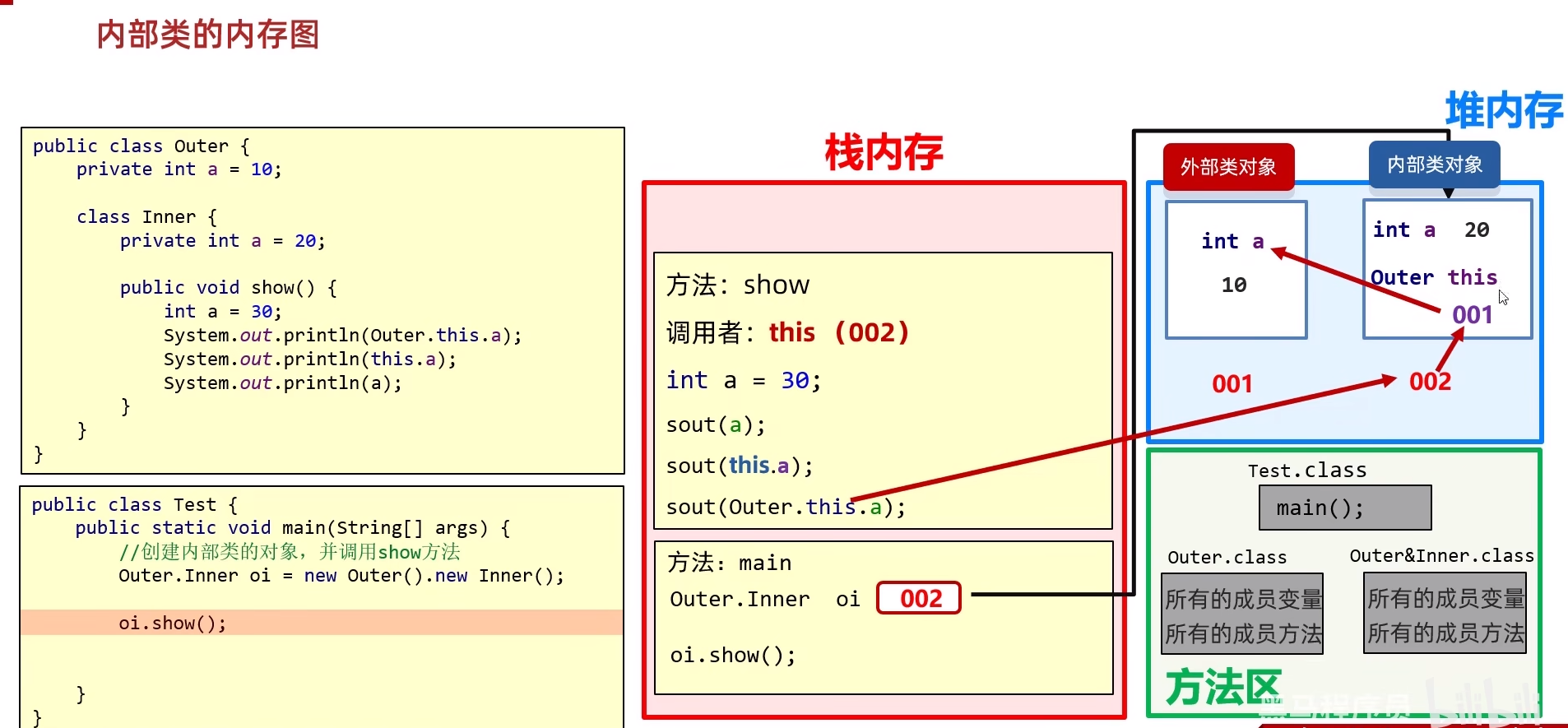Click '调用者: this (002)' text
The image size is (1568, 728).
[x=787, y=332]
